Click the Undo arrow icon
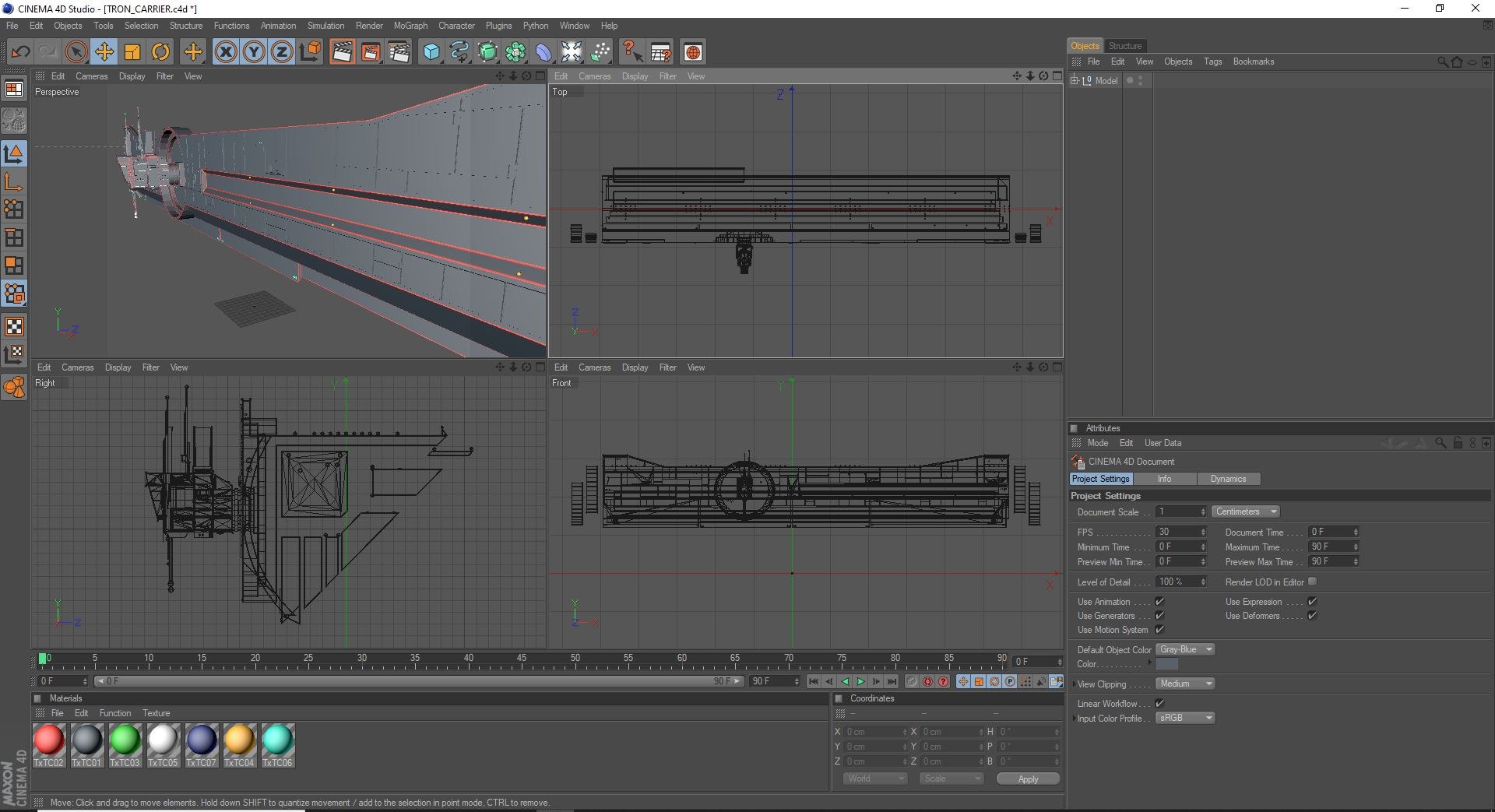The image size is (1495, 812). pyautogui.click(x=20, y=52)
